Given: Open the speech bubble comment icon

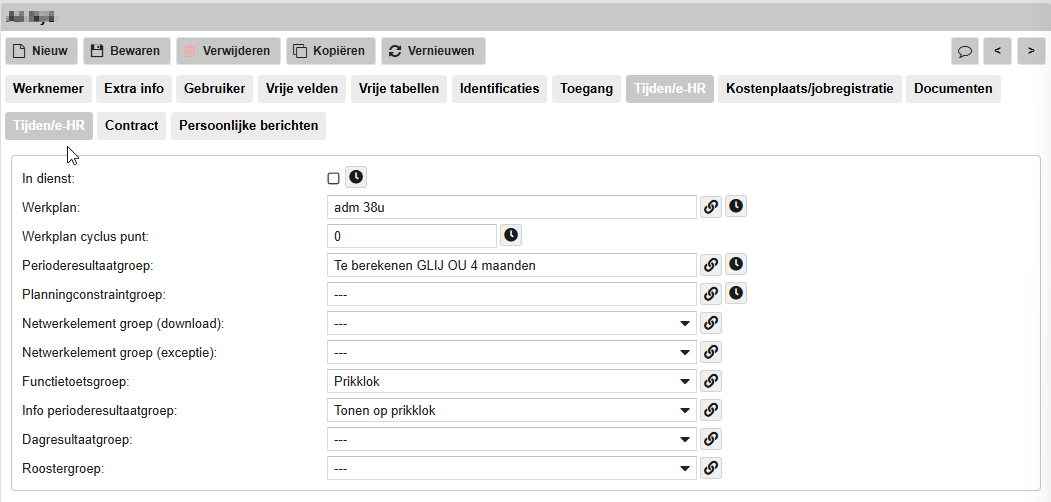Looking at the screenshot, I should coord(965,51).
